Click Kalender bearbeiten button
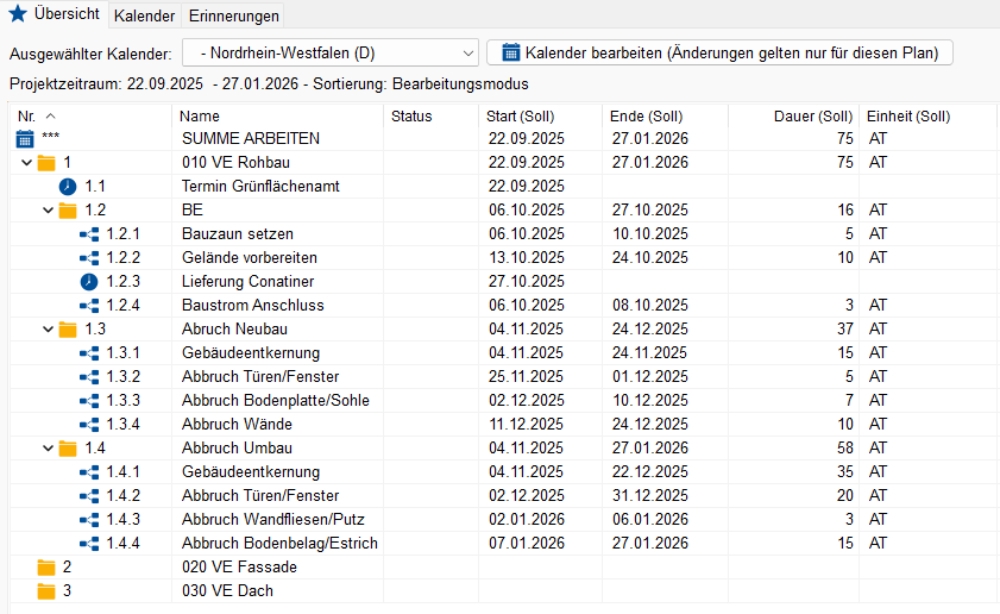 (x=720, y=53)
